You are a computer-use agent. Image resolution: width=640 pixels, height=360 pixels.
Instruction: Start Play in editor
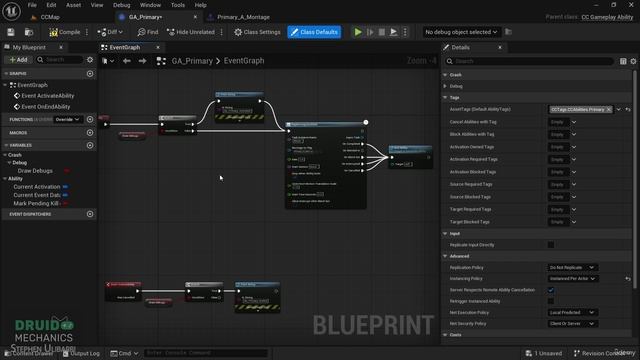358,32
